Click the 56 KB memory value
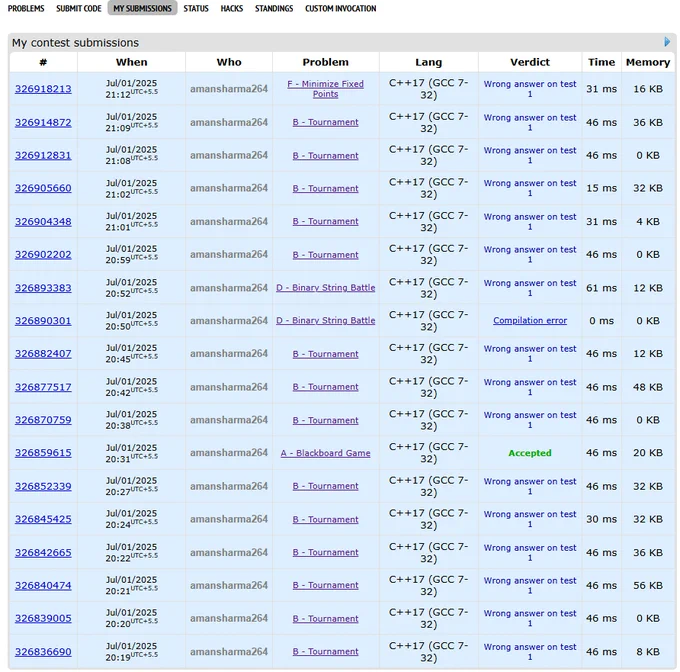 648,586
